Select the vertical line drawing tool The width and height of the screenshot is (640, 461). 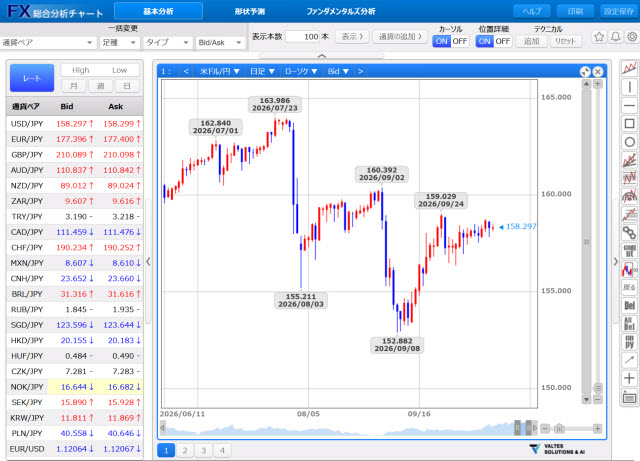[629, 87]
